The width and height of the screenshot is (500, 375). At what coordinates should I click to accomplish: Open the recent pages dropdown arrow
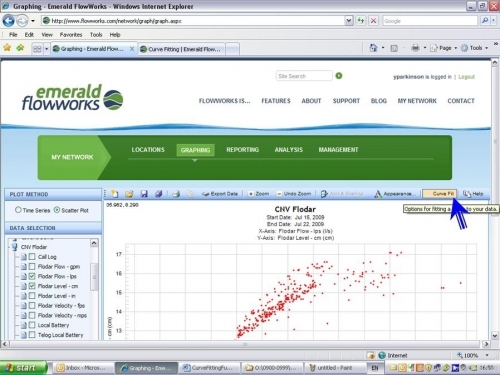point(33,21)
